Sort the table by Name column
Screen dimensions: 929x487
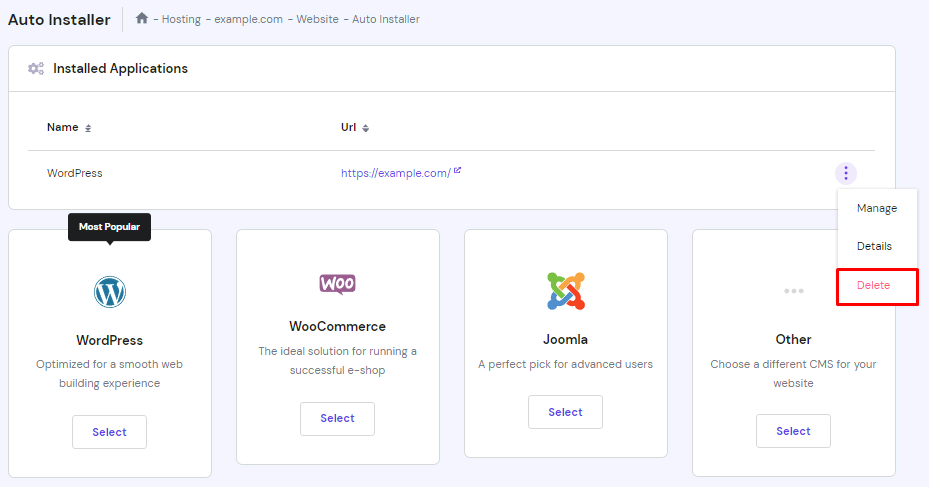(x=88, y=128)
